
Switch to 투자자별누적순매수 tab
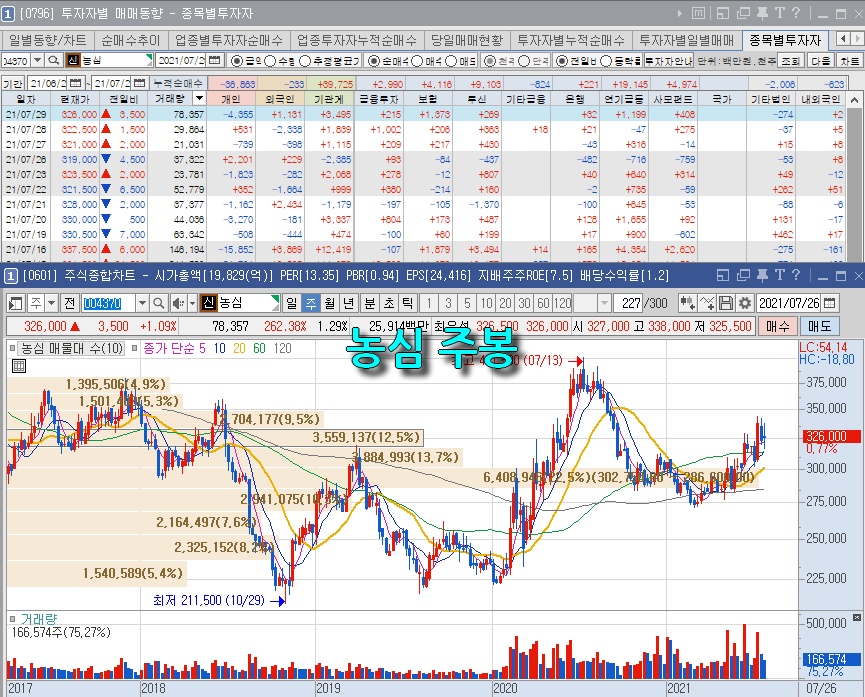[571, 40]
